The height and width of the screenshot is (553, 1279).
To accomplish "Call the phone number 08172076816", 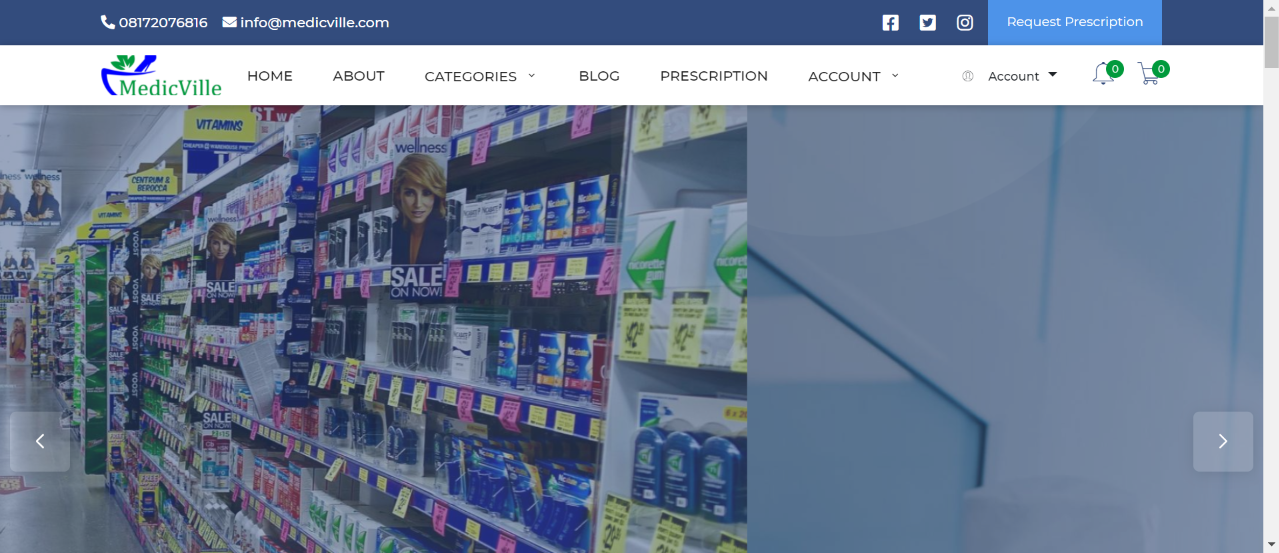I will 163,22.
